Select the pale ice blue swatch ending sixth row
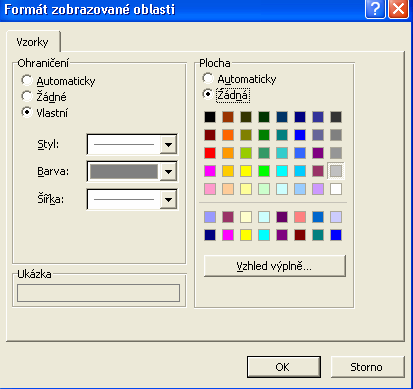This screenshot has height=389, width=413. (336, 217)
